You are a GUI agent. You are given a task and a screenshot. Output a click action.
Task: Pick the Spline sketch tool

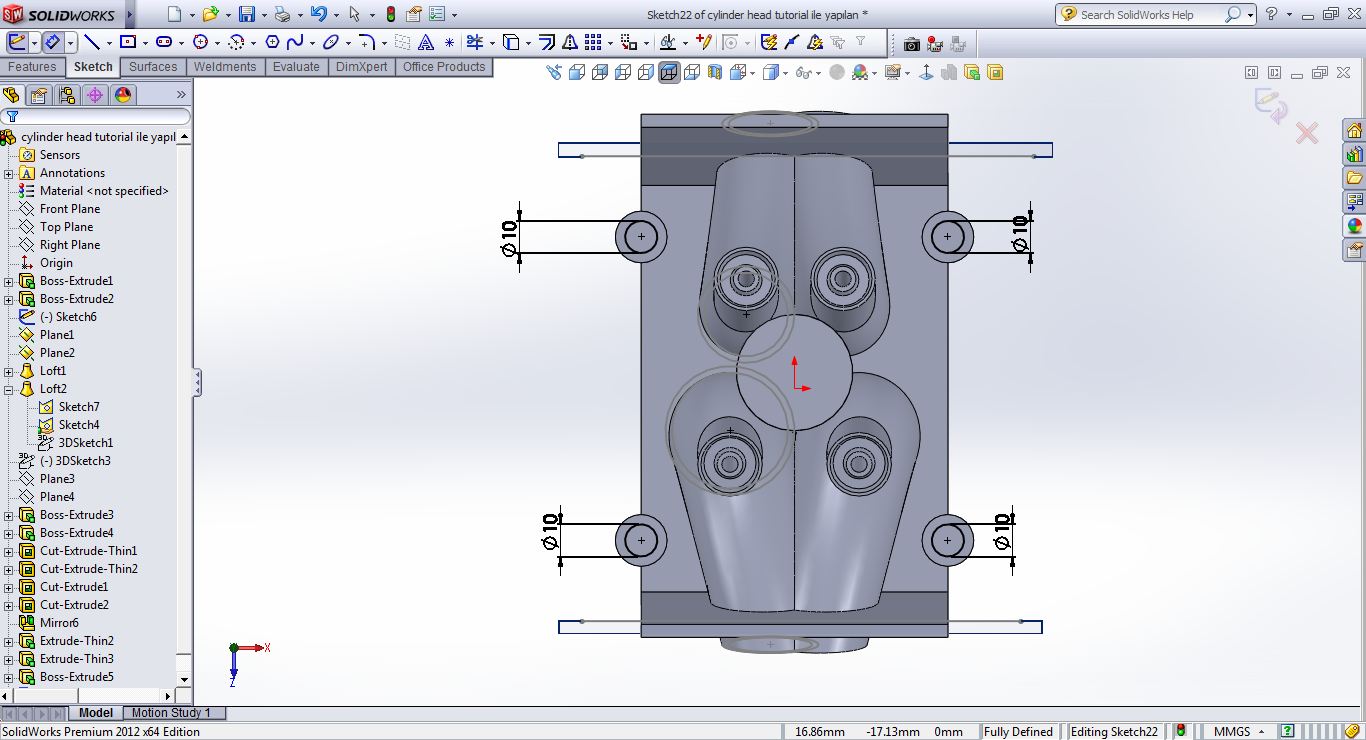click(x=295, y=41)
